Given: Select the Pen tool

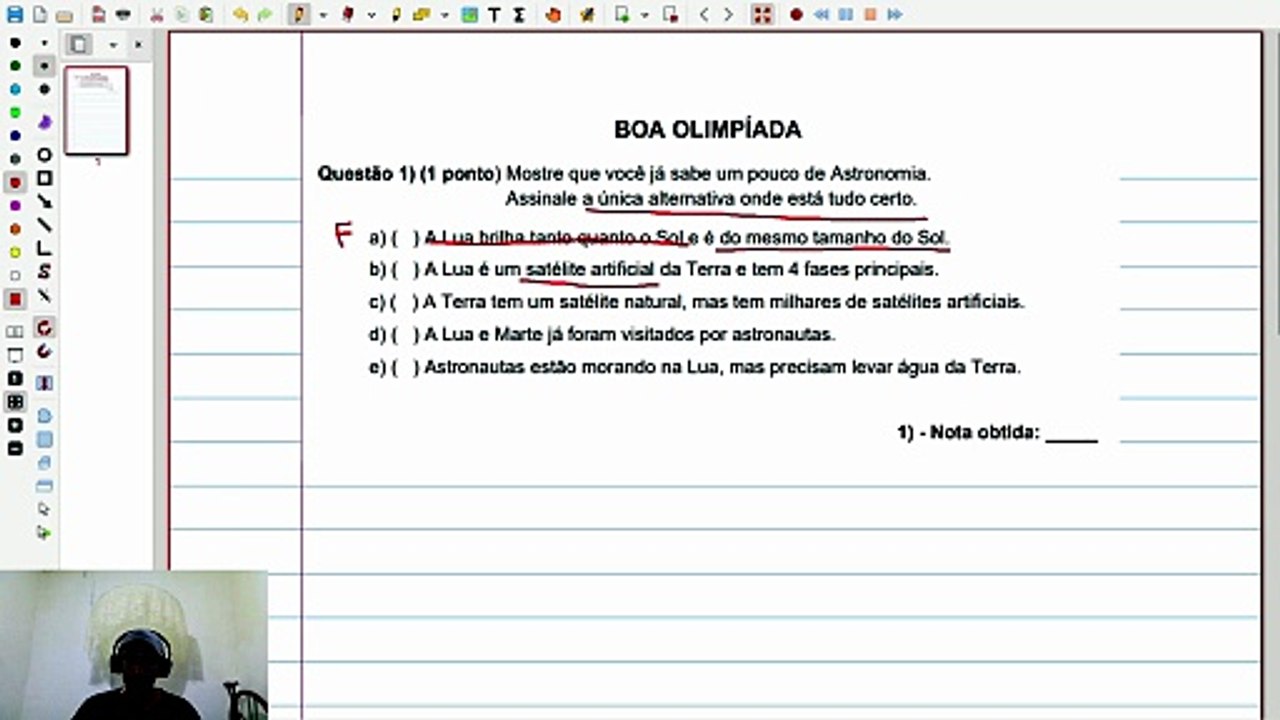Looking at the screenshot, I should (x=299, y=15).
